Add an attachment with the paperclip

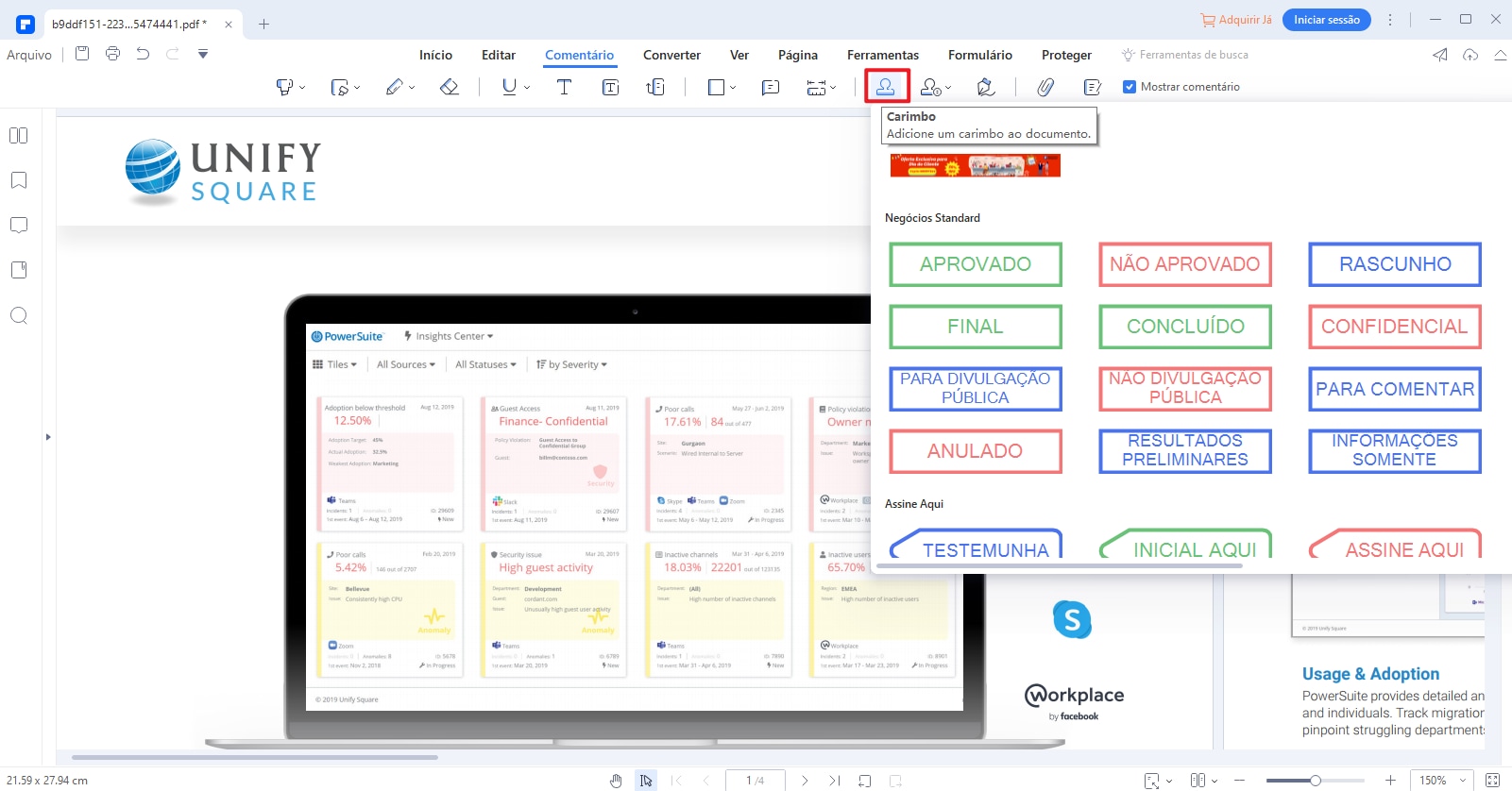1045,87
